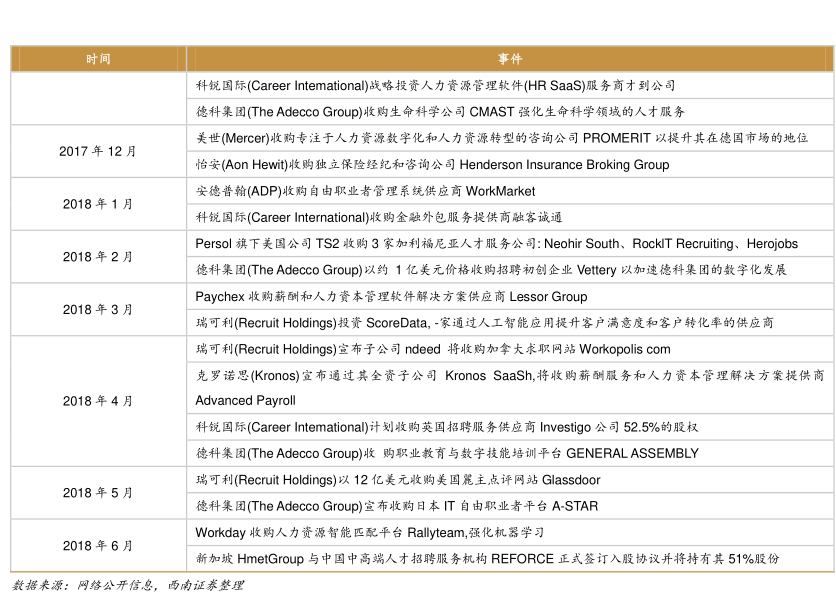Click the Recruit Holdings ScoreData investment row

(x=484, y=323)
